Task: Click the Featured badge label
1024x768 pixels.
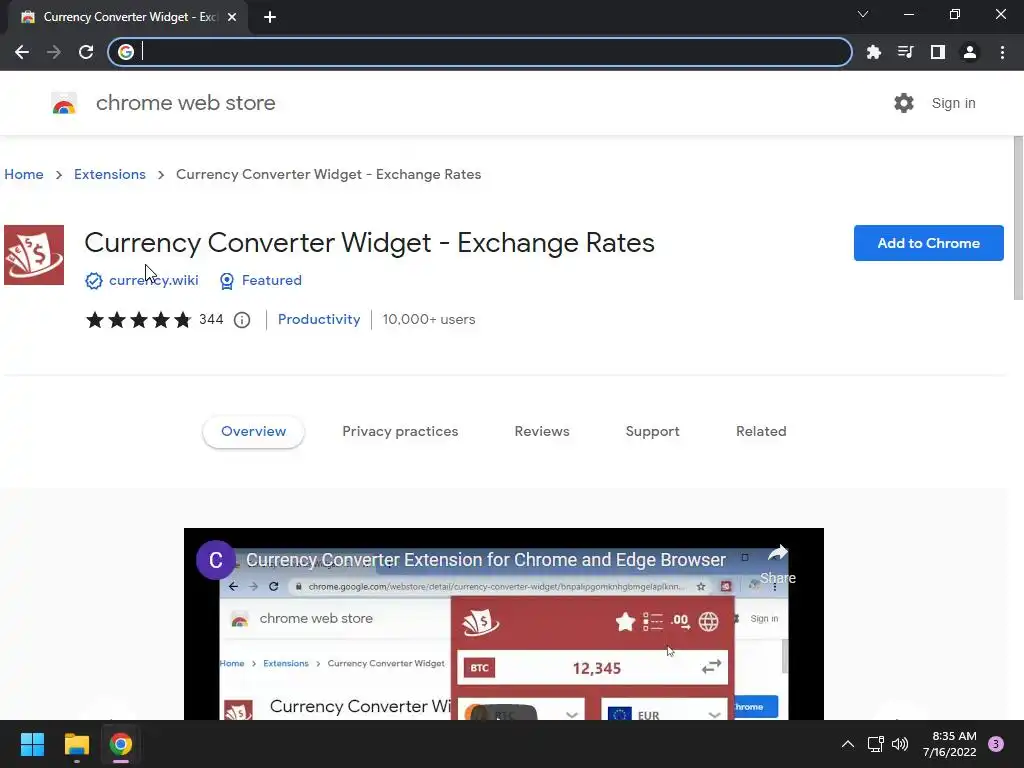Action: click(272, 280)
